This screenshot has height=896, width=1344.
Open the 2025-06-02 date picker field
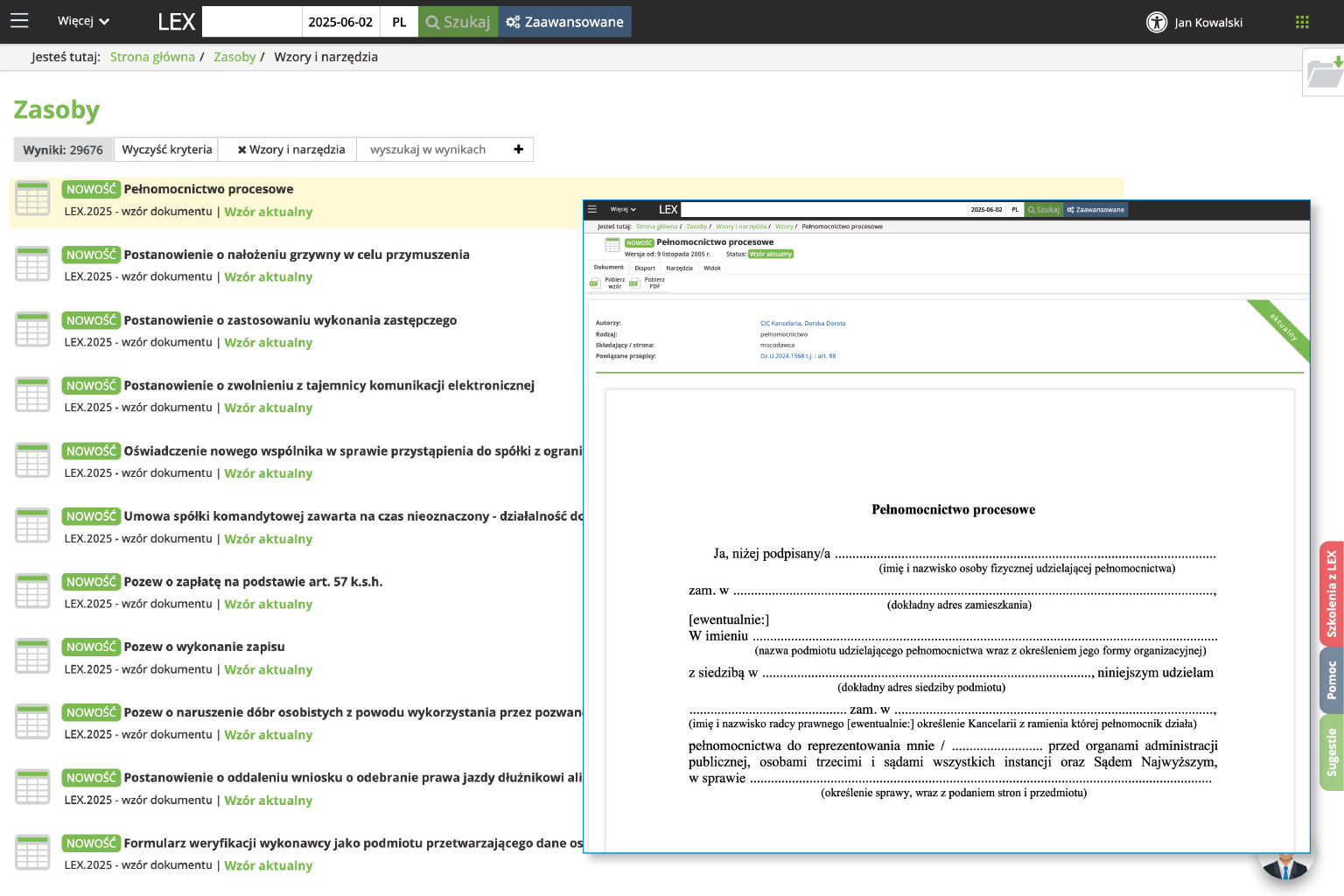click(x=340, y=22)
